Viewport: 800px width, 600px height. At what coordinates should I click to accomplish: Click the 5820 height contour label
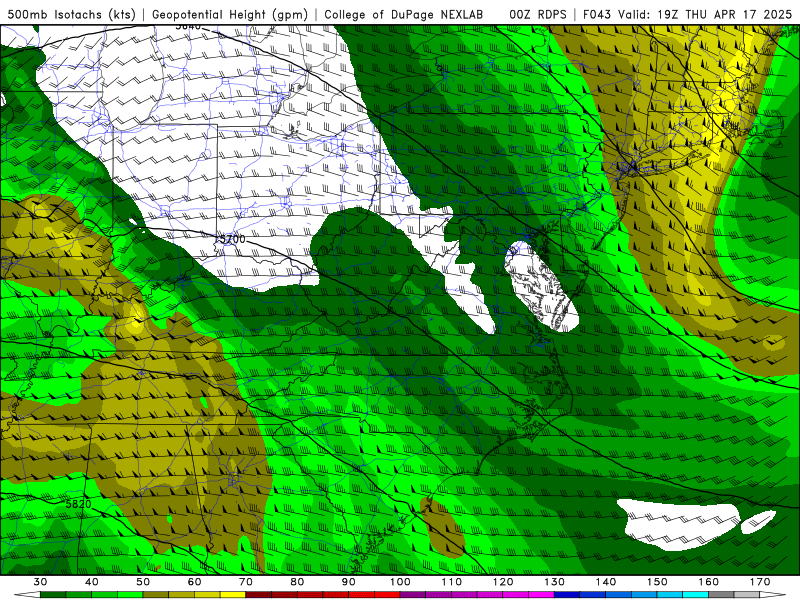coord(79,504)
